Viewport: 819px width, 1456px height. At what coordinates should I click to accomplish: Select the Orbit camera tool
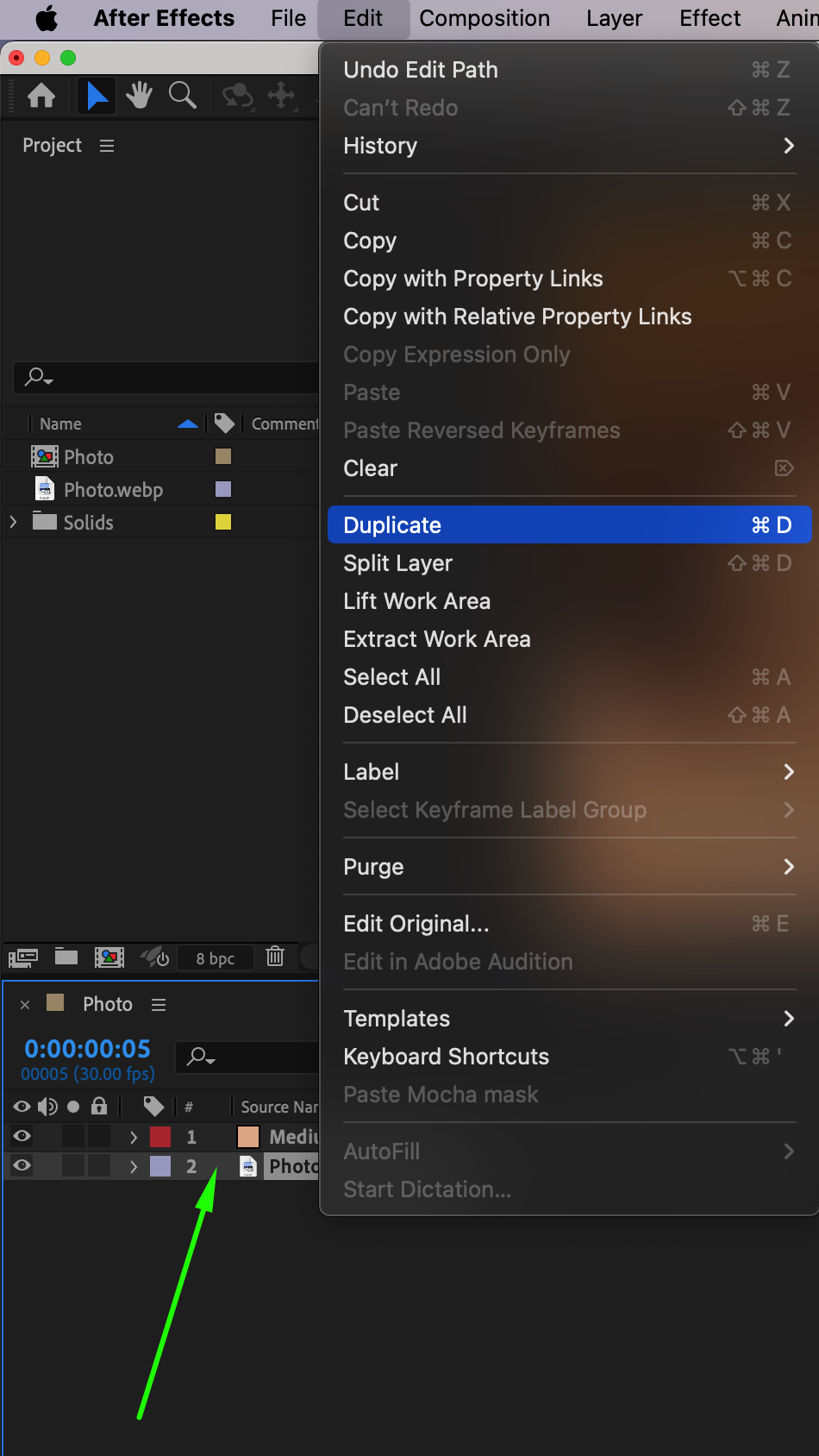[237, 96]
